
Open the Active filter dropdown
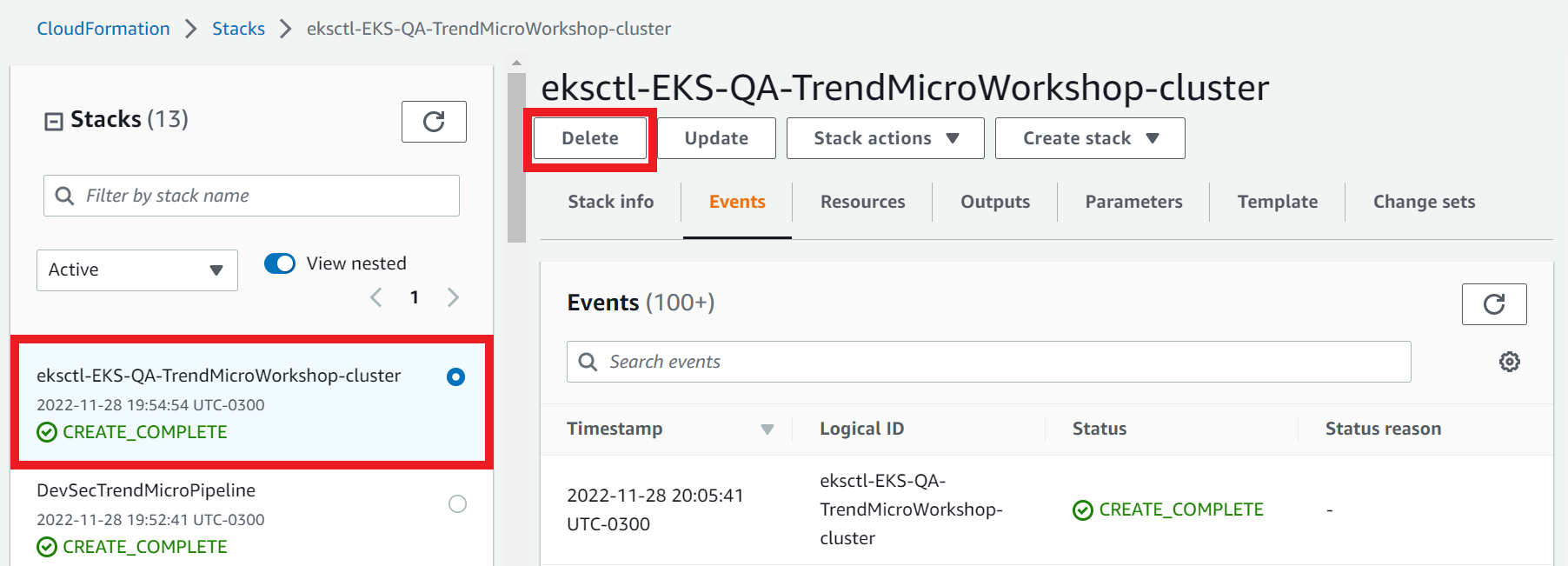click(137, 270)
